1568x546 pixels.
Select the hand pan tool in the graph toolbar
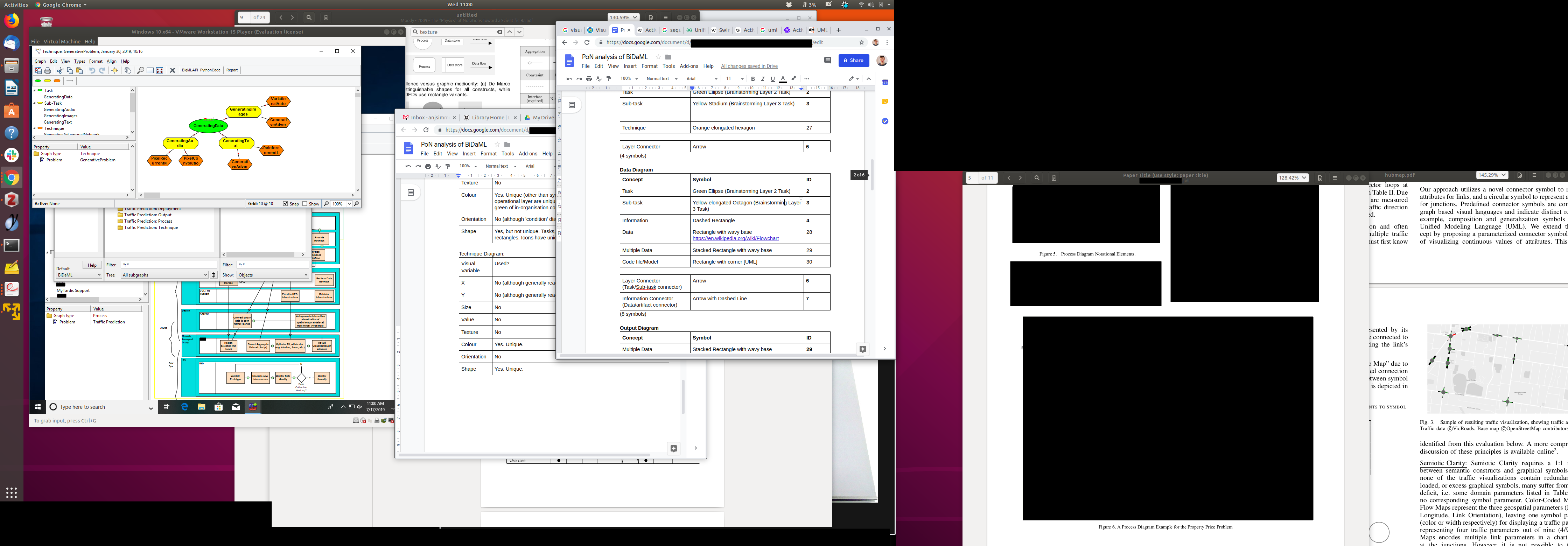pos(128,71)
